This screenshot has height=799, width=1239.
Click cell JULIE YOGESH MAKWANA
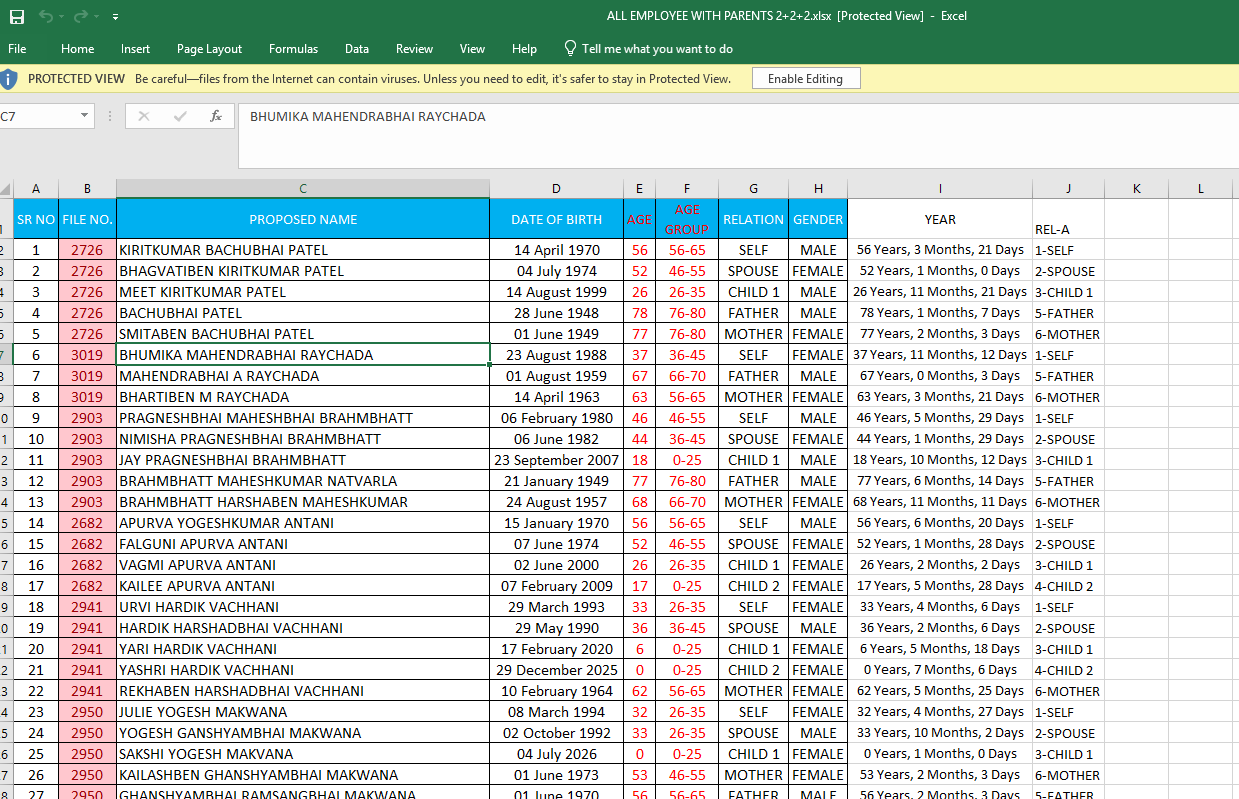[x=303, y=712]
